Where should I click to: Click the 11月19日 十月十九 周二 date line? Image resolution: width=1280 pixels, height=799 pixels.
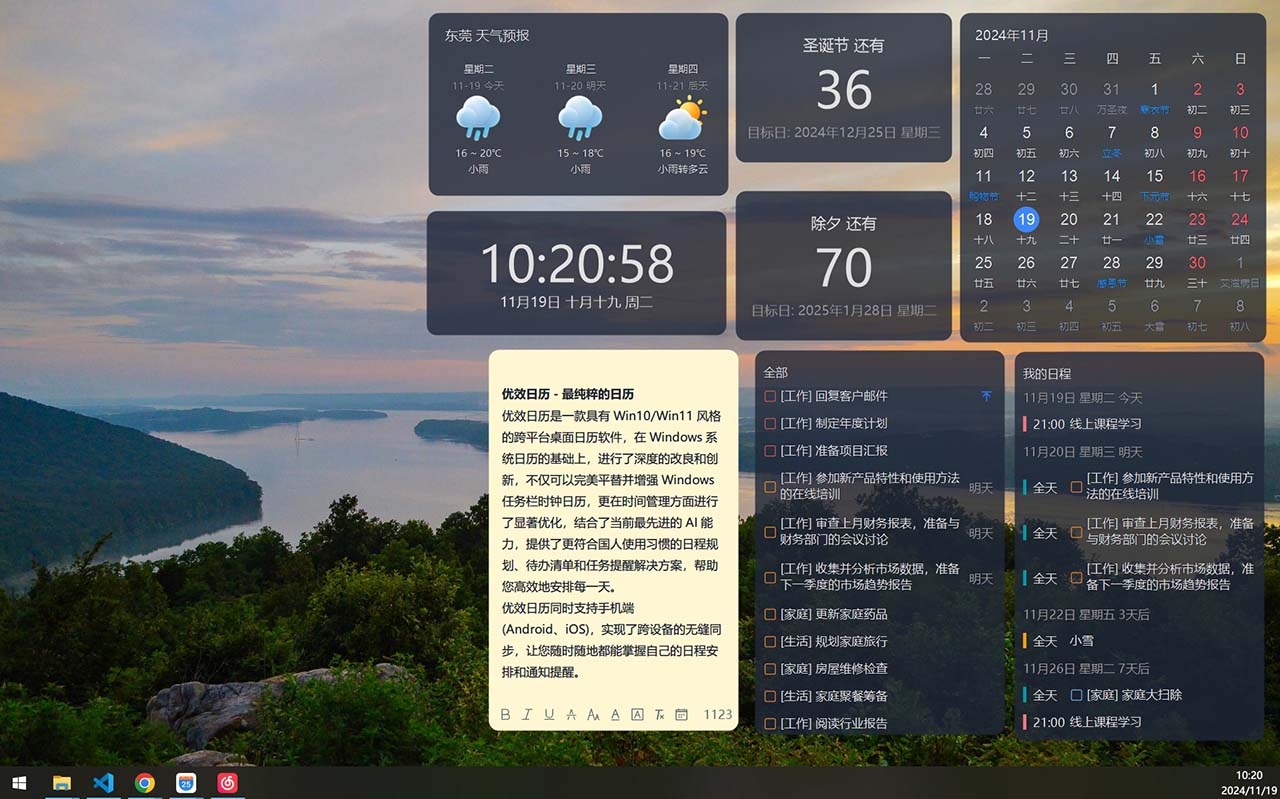coord(577,302)
